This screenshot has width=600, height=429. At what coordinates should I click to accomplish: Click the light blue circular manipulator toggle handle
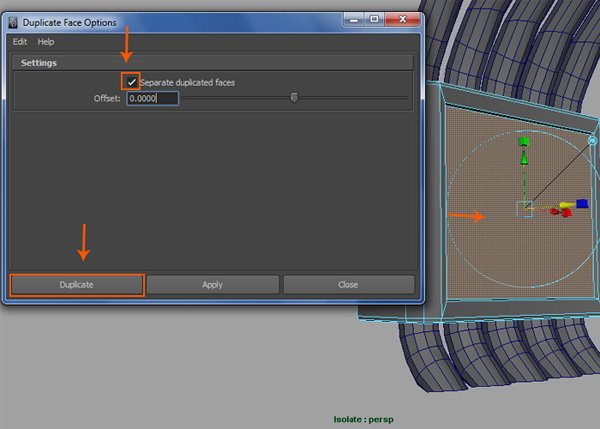593,141
